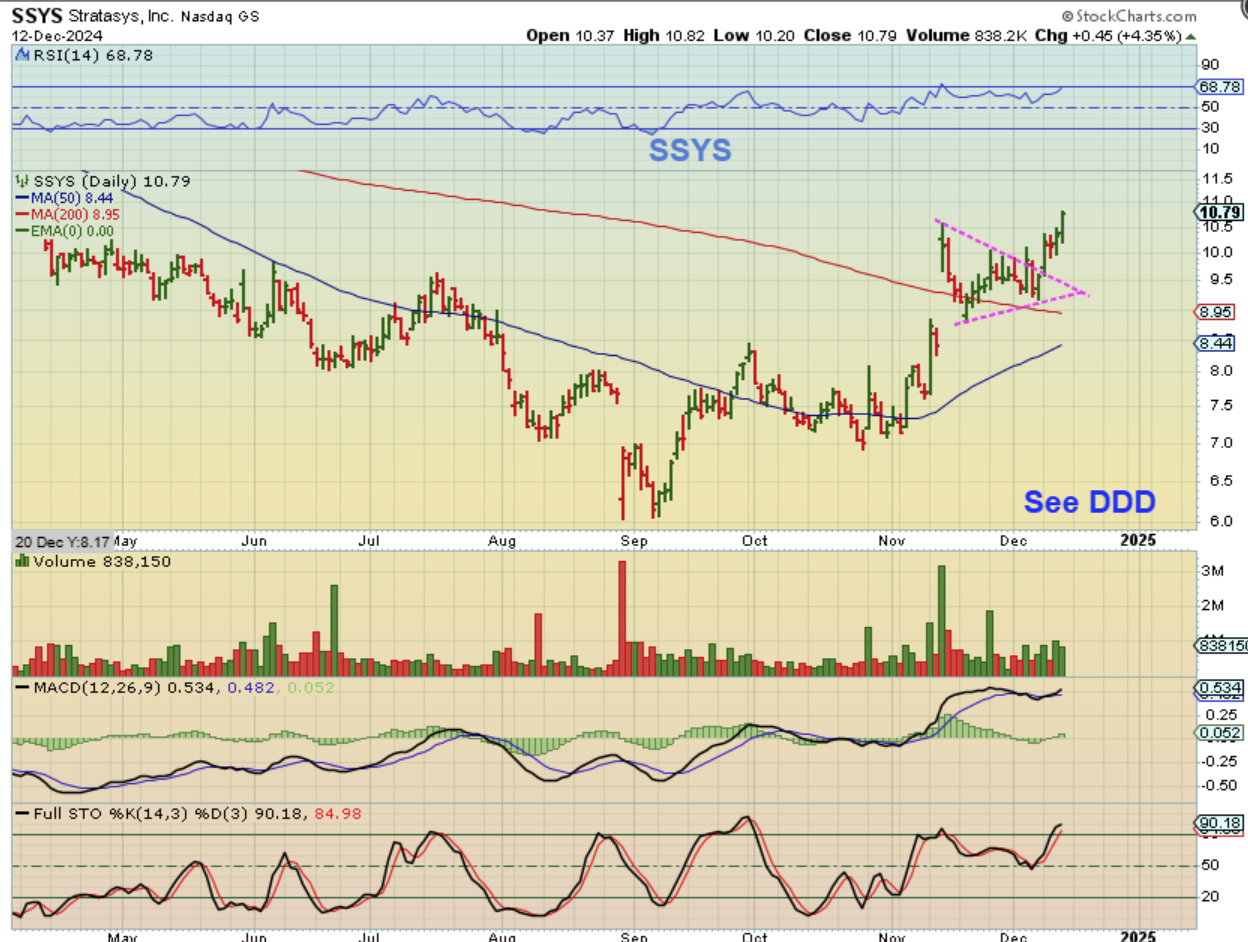Click the 20 Dec Y:8.17 crosshair readout
The width and height of the screenshot is (1248, 942).
[60, 539]
